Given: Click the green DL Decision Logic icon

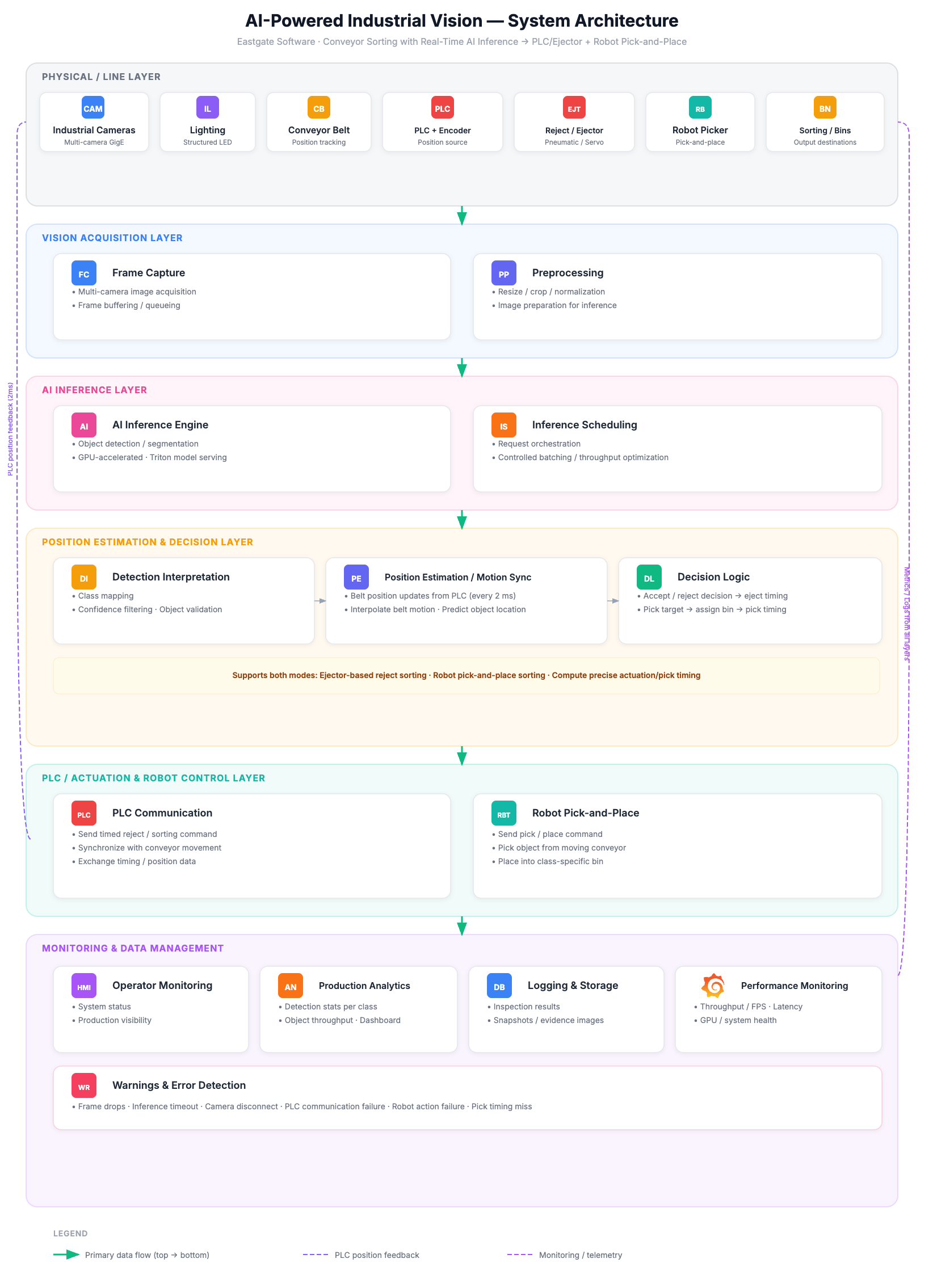Looking at the screenshot, I should coord(649,578).
